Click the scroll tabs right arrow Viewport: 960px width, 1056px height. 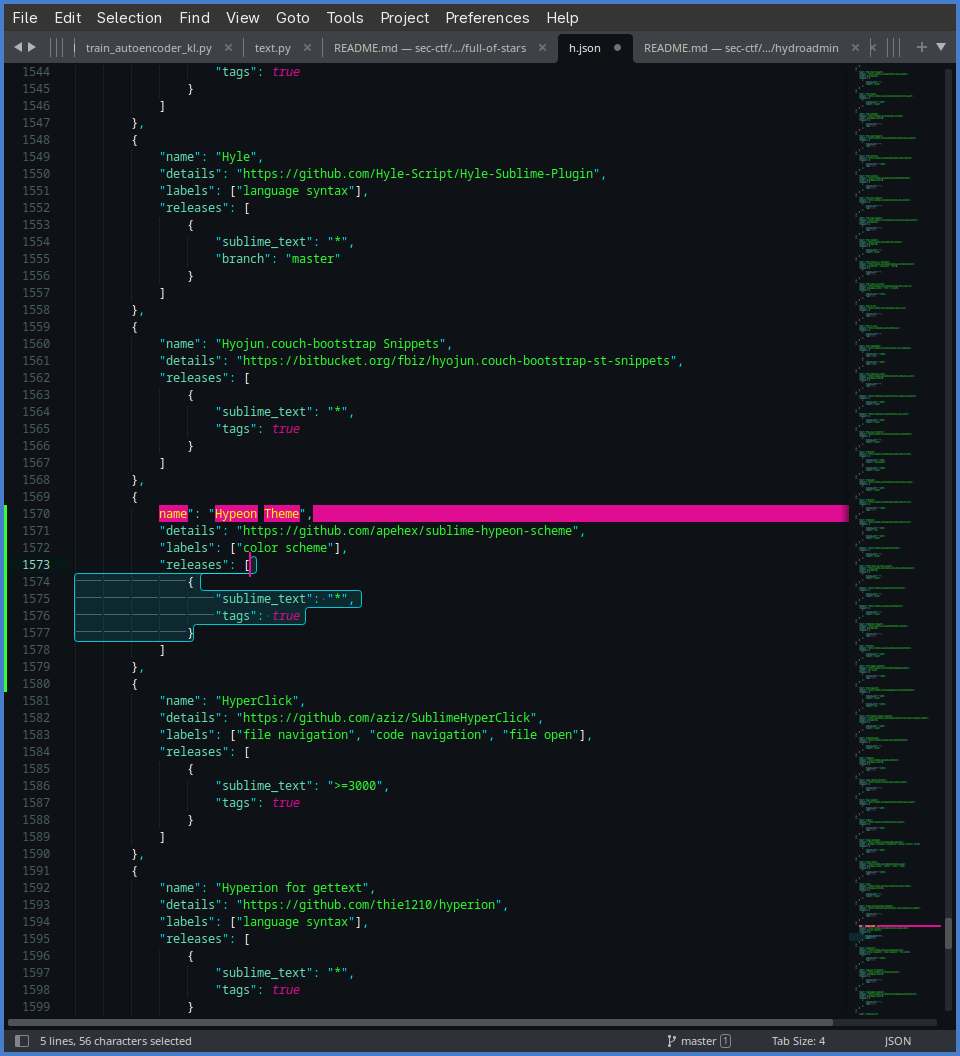click(32, 47)
